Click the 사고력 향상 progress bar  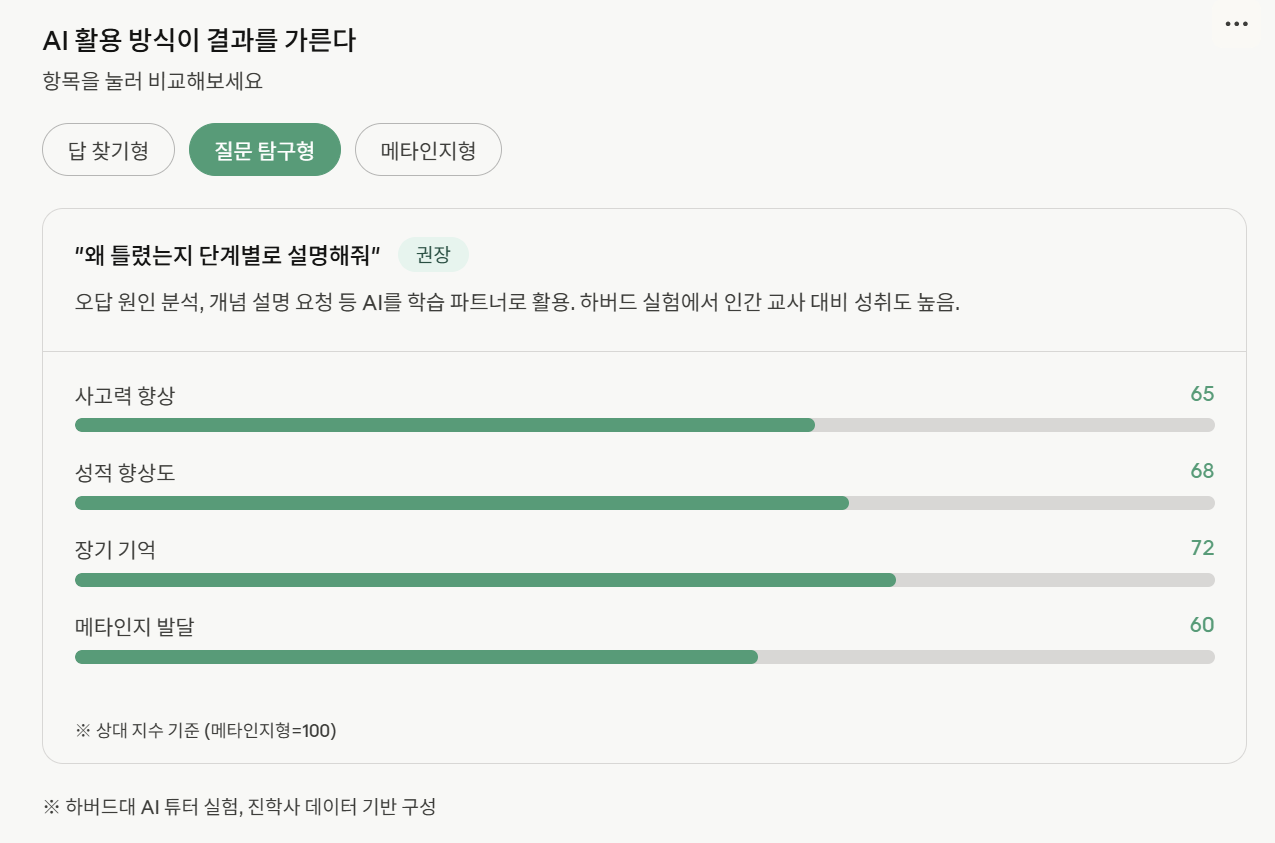coord(645,425)
